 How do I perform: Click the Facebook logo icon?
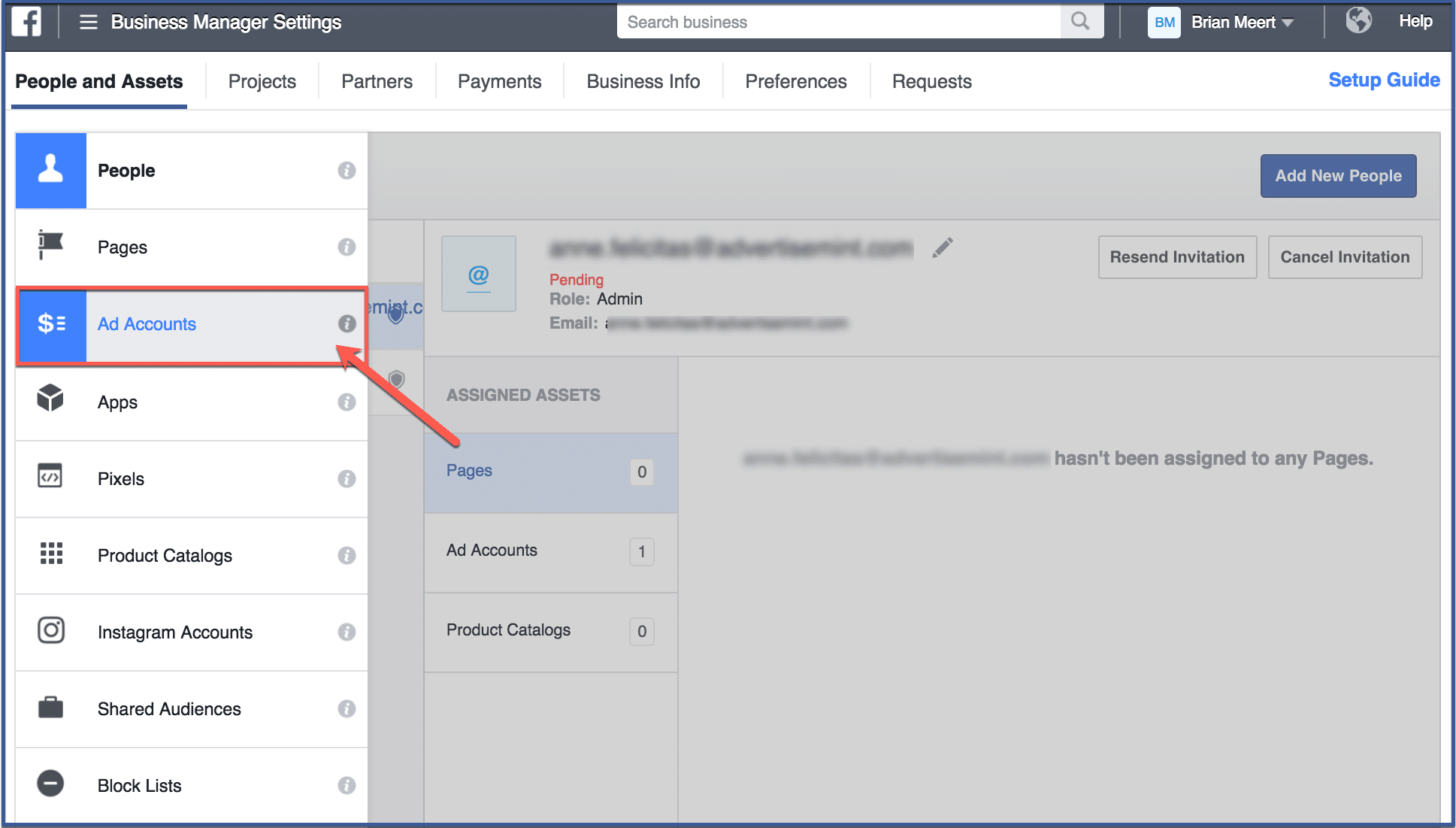(x=26, y=22)
